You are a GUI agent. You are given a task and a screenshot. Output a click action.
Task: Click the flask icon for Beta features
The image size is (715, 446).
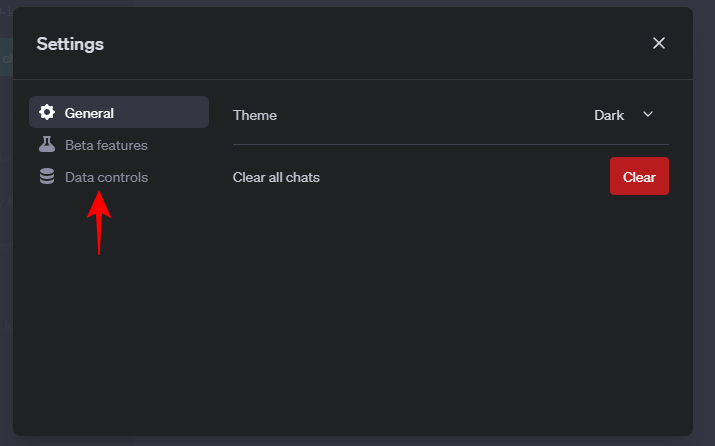click(47, 145)
